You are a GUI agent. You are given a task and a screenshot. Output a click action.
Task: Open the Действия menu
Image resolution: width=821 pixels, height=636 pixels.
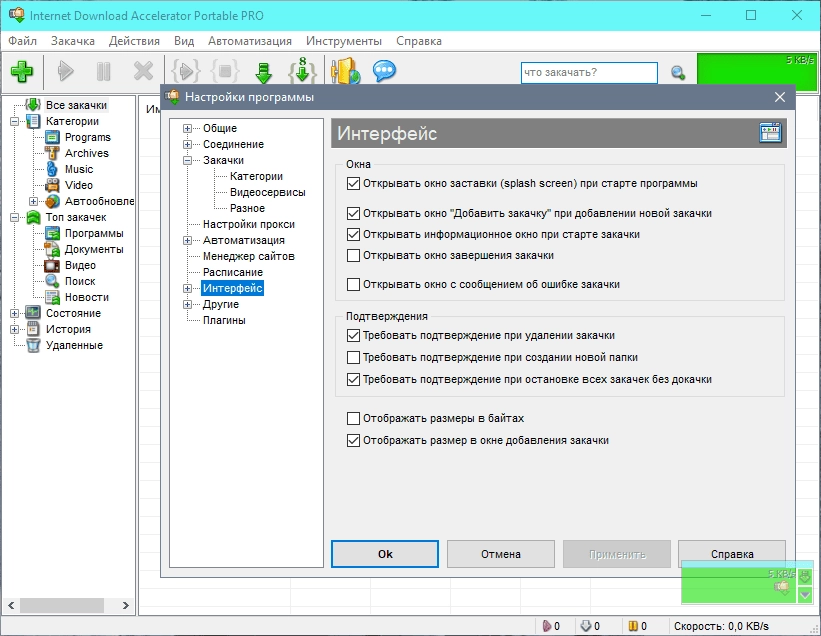134,41
